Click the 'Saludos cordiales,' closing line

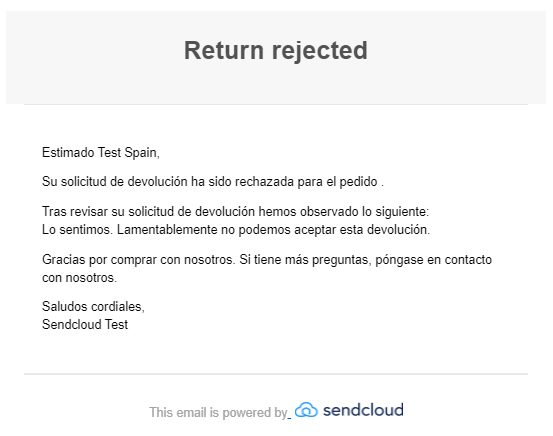[93, 307]
